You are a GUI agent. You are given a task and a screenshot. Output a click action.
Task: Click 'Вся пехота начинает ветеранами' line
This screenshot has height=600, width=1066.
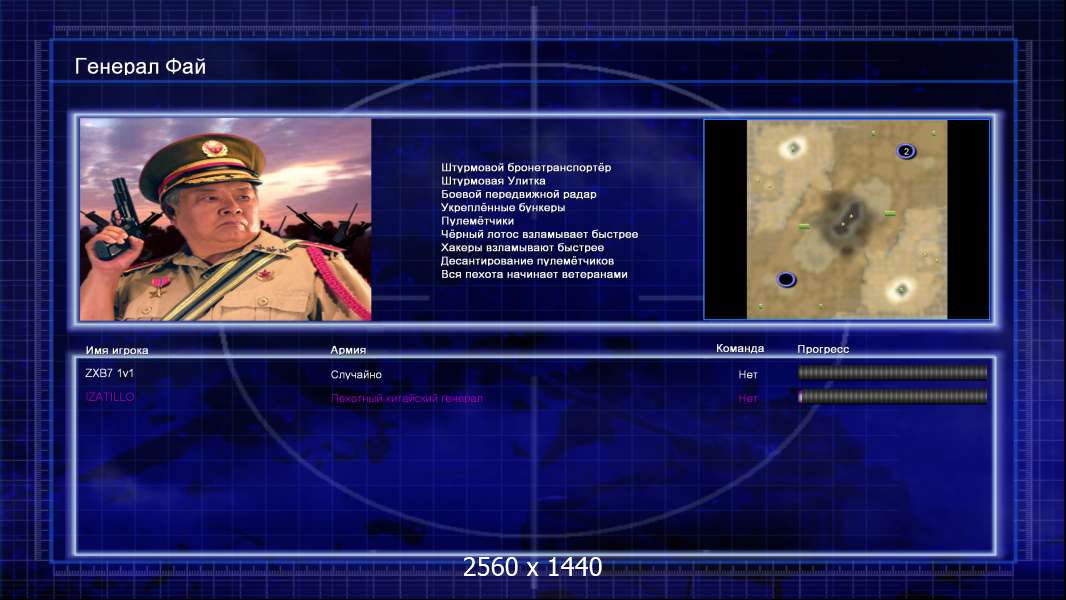(x=534, y=275)
